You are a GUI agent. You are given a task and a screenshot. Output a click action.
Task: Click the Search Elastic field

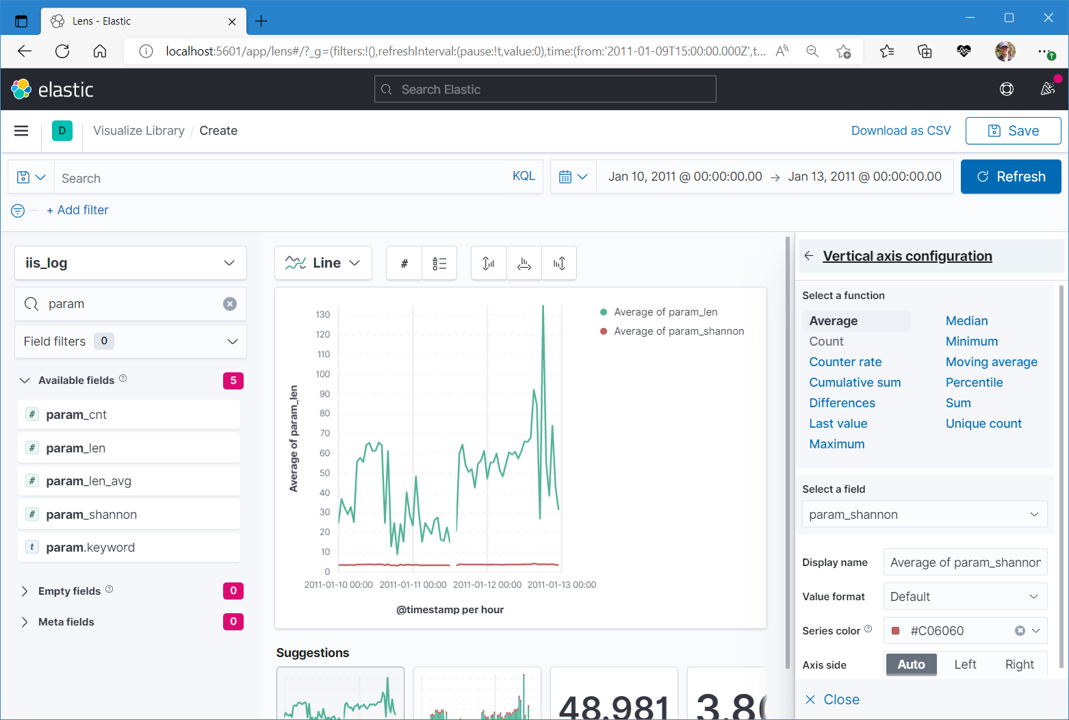pos(545,89)
